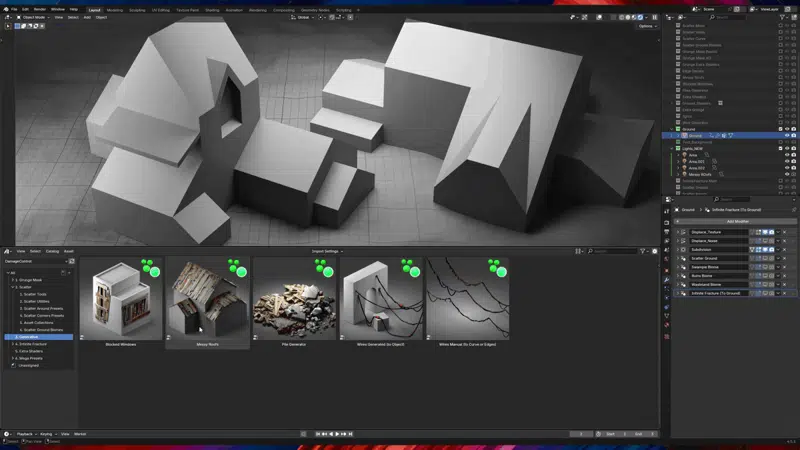The width and height of the screenshot is (800, 450).
Task: Click the Blender logo menu
Action: (x=6, y=9)
